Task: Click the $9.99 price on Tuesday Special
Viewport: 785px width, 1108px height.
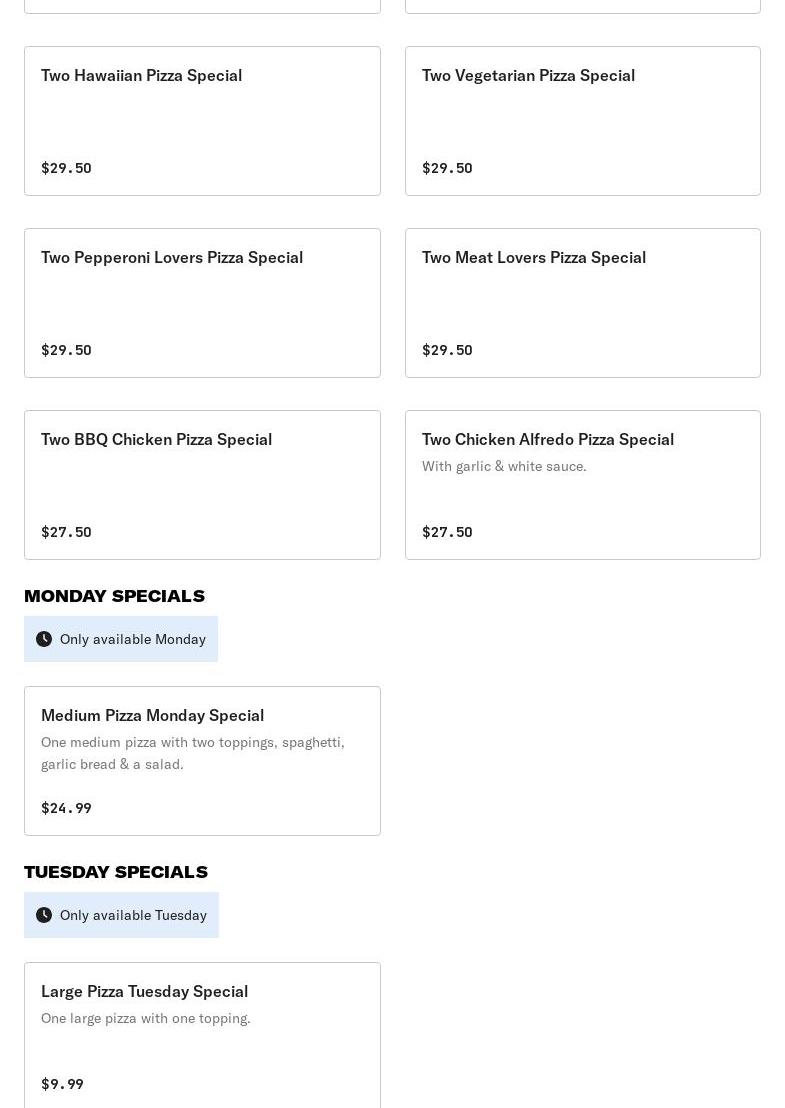Action: point(62,1084)
